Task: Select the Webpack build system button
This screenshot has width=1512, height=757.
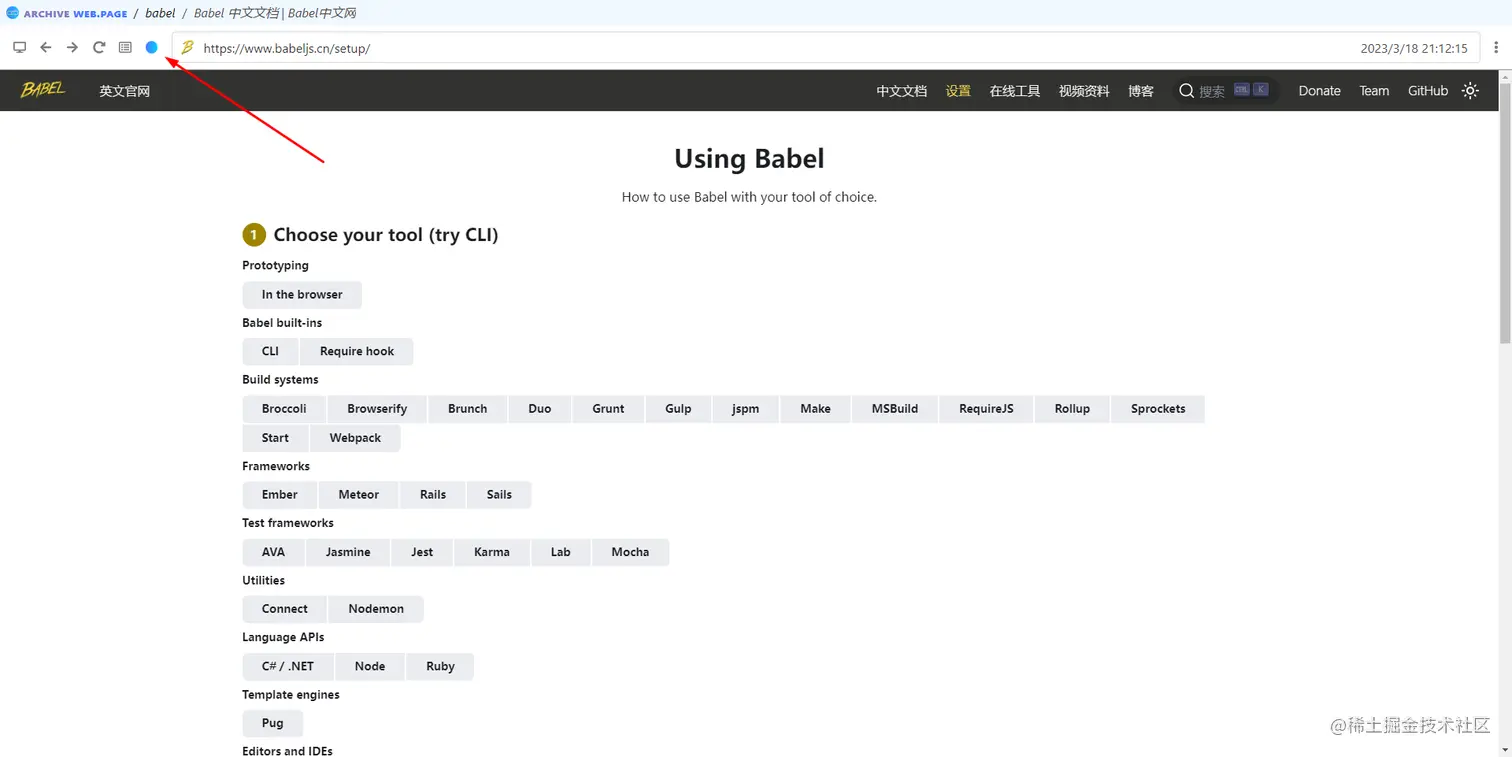Action: 355,438
